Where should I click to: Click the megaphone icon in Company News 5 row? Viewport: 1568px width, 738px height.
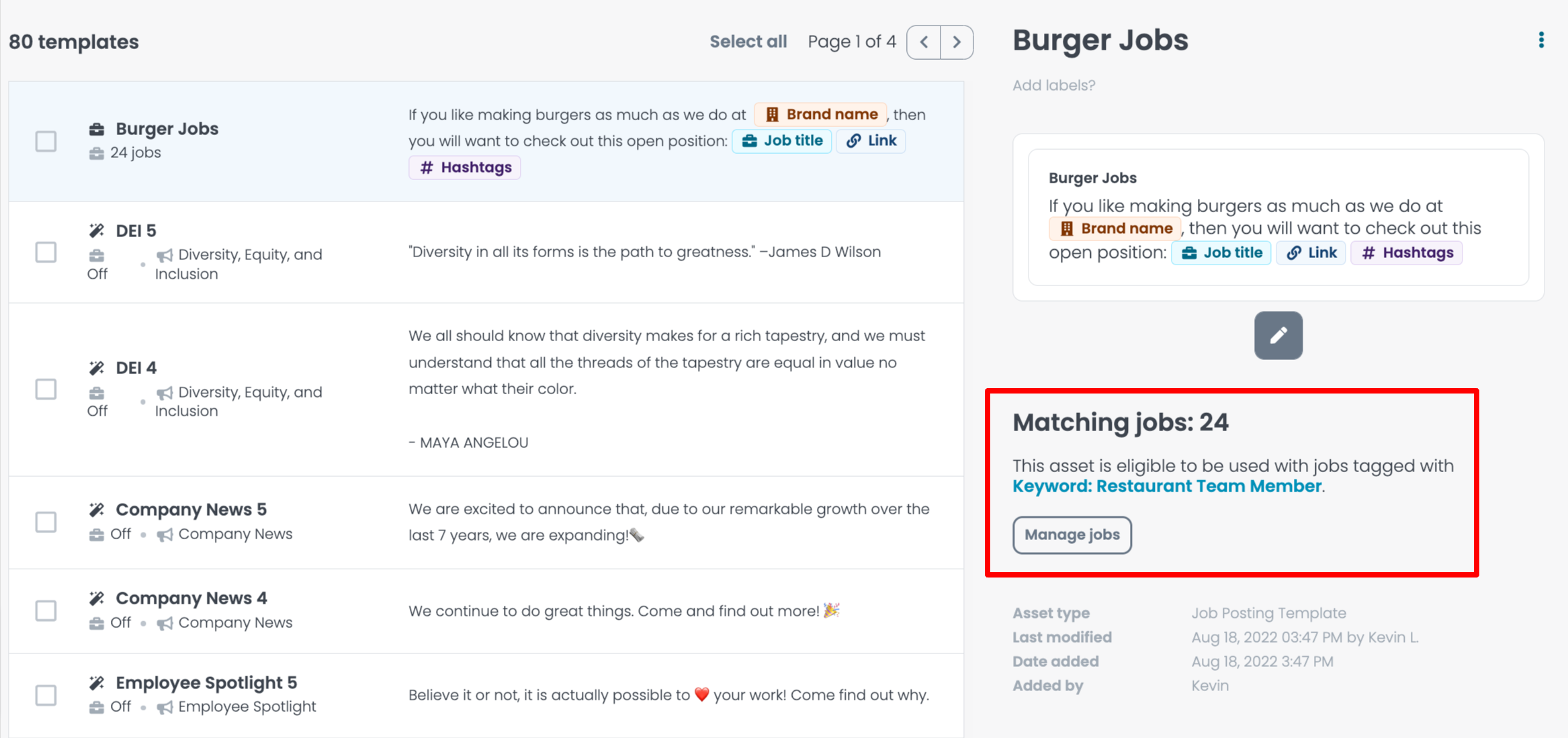coord(165,535)
